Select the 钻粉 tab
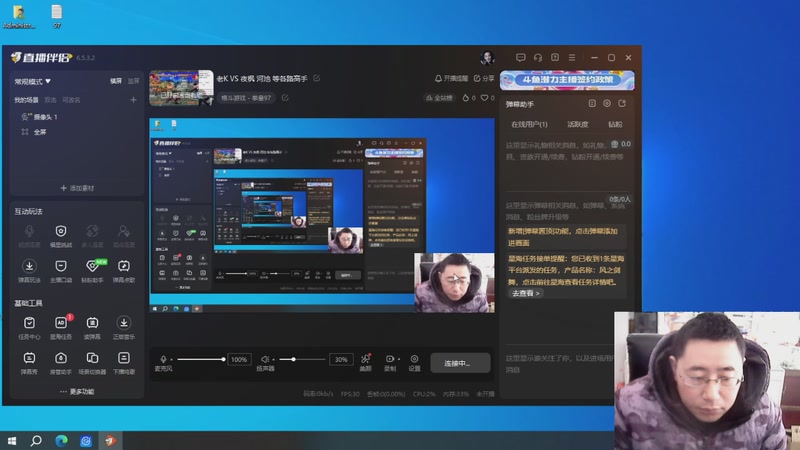The width and height of the screenshot is (800, 450). (615, 124)
